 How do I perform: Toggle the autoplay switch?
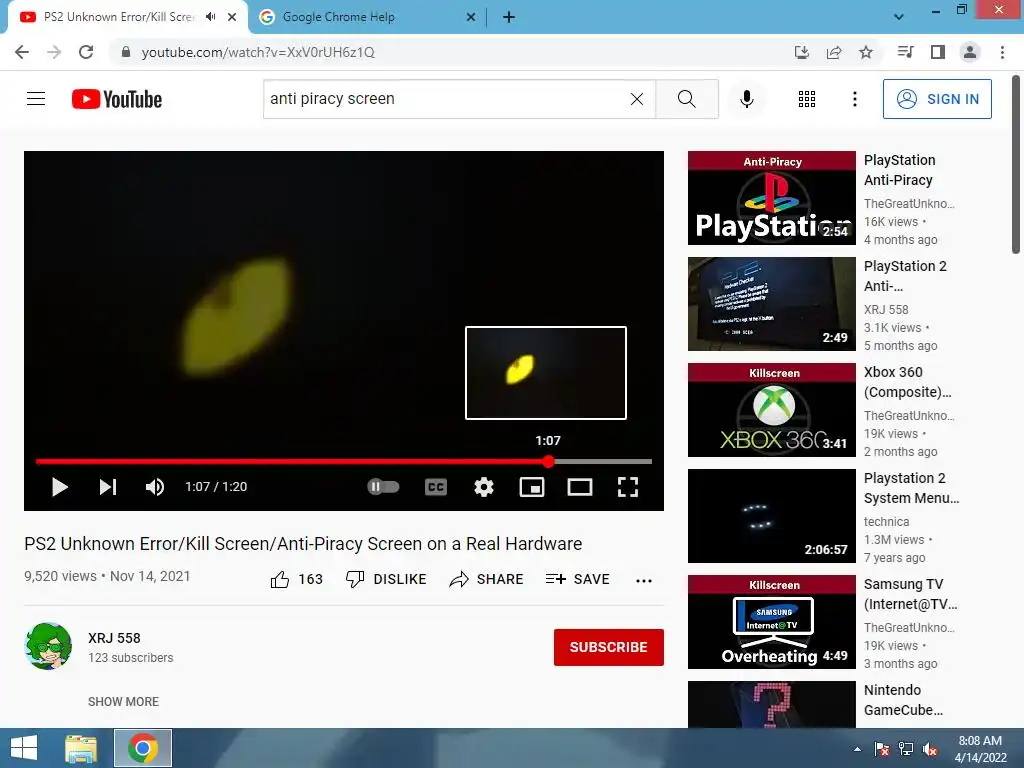(x=383, y=487)
